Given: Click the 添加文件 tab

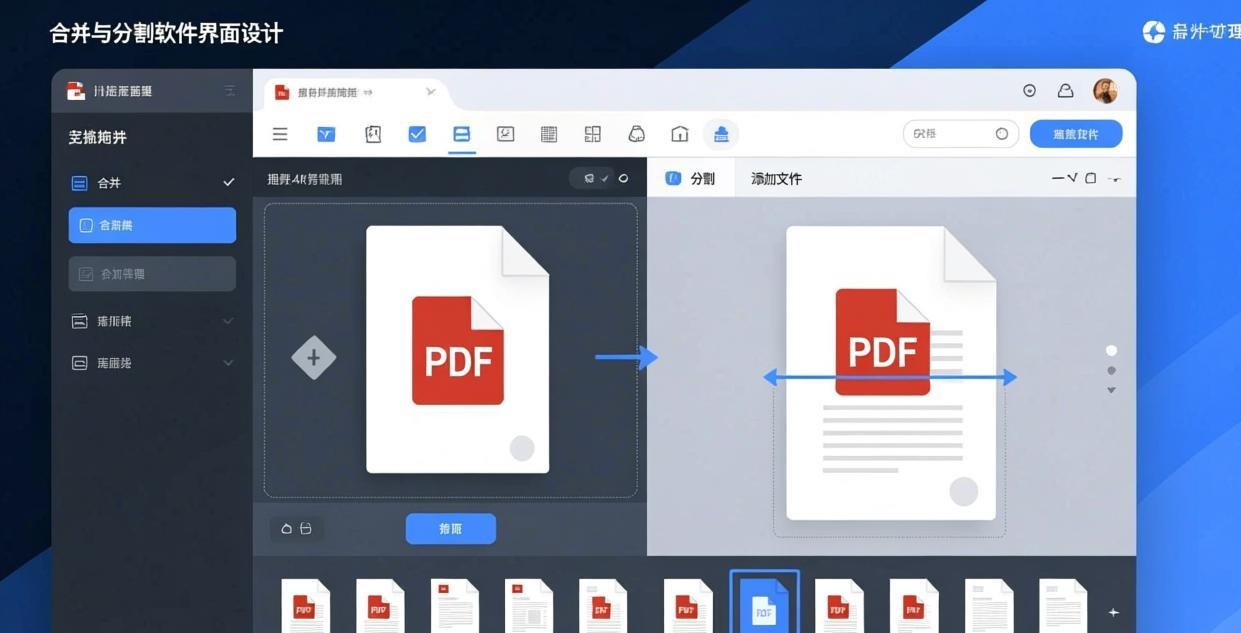Looking at the screenshot, I should 776,178.
